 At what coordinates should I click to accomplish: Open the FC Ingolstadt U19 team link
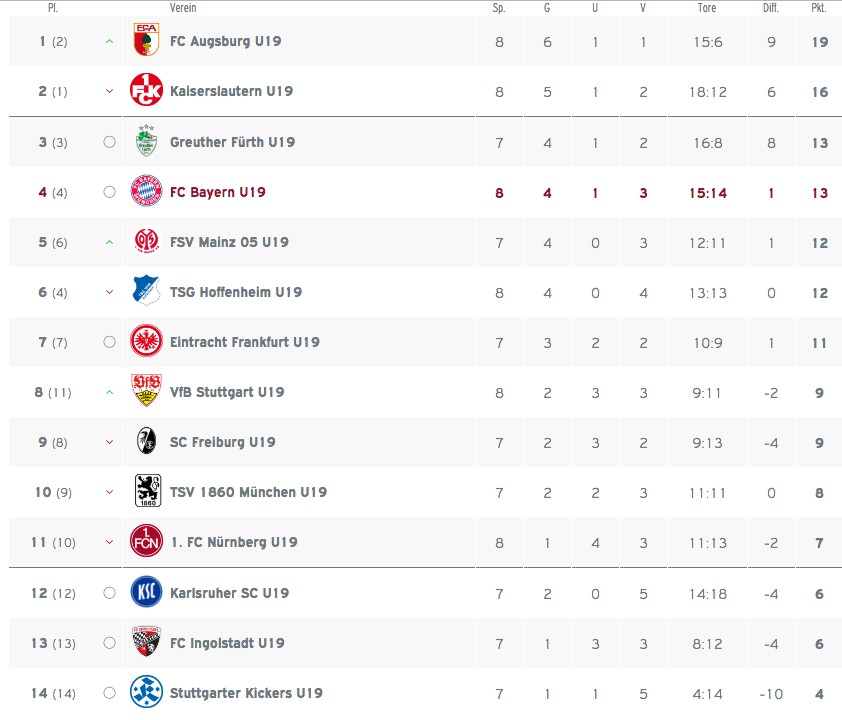(227, 643)
